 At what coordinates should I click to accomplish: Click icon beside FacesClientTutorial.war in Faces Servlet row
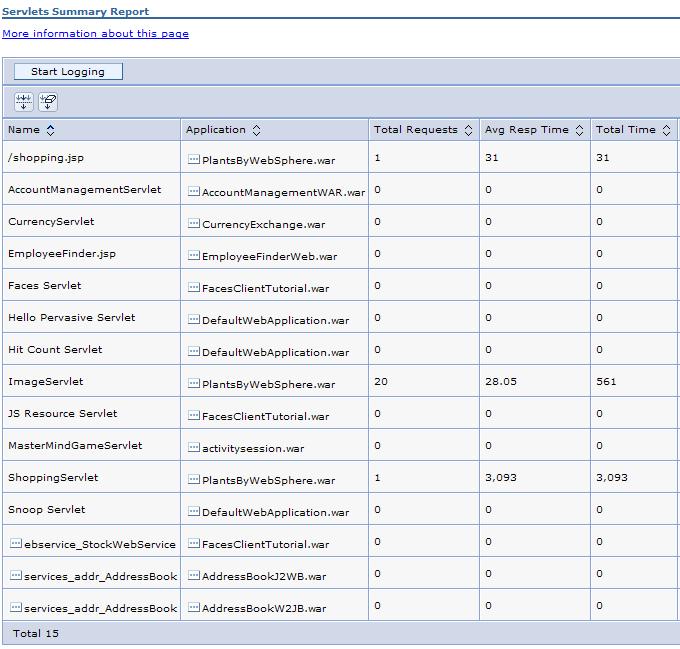point(193,287)
